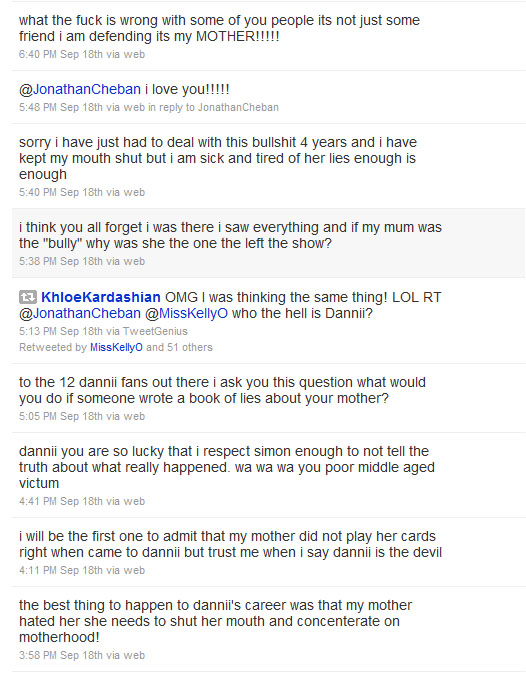Open @JonathanCheban link in the love-you tweet
The image size is (526, 677).
click(80, 89)
